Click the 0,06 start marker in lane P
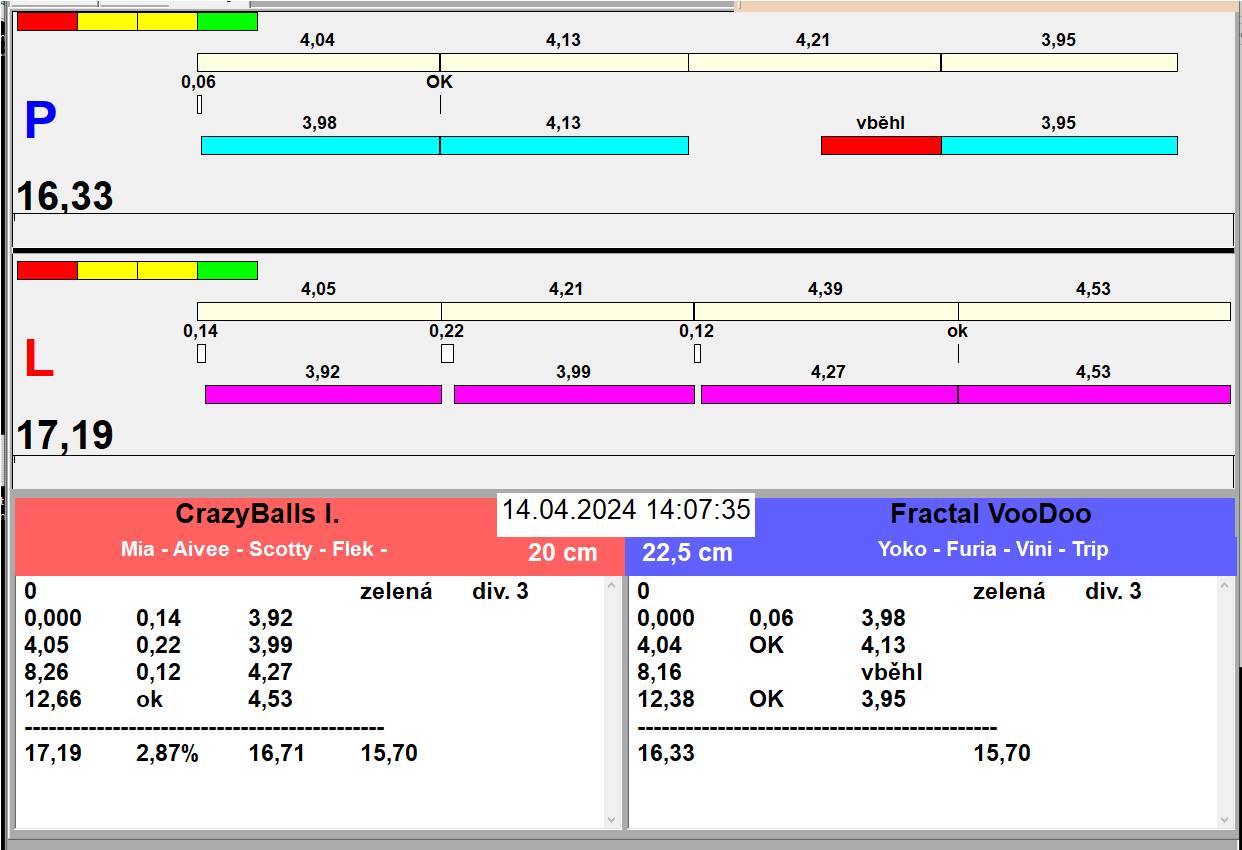 (x=200, y=104)
